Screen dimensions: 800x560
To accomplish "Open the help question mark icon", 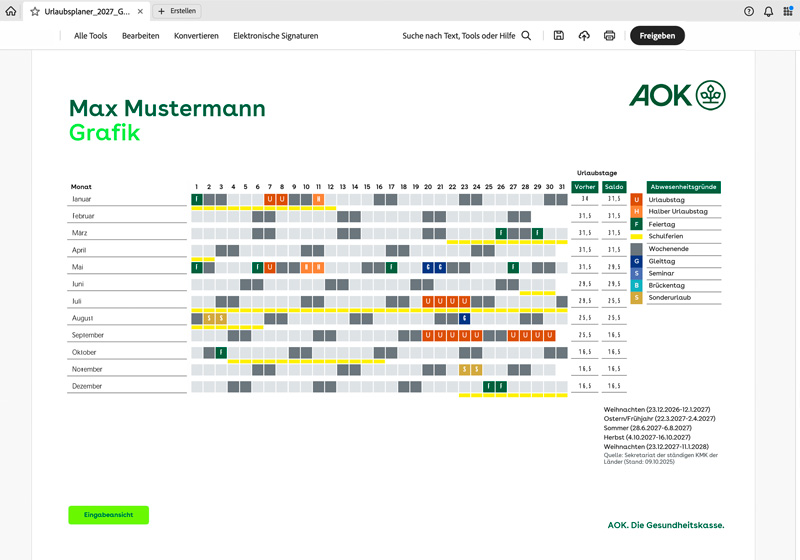I will [x=749, y=11].
